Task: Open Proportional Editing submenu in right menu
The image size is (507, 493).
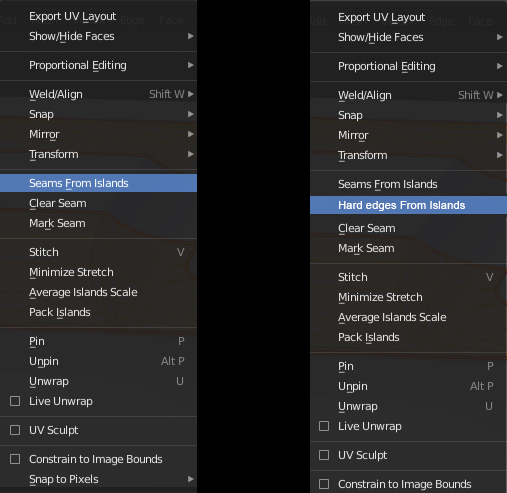Action: tap(408, 66)
